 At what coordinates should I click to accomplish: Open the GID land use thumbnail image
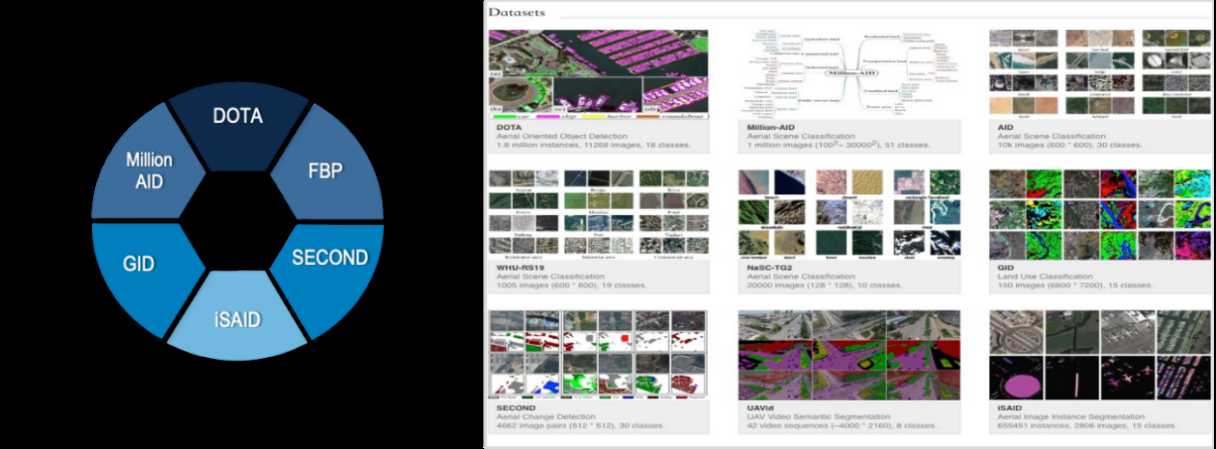click(x=1098, y=211)
